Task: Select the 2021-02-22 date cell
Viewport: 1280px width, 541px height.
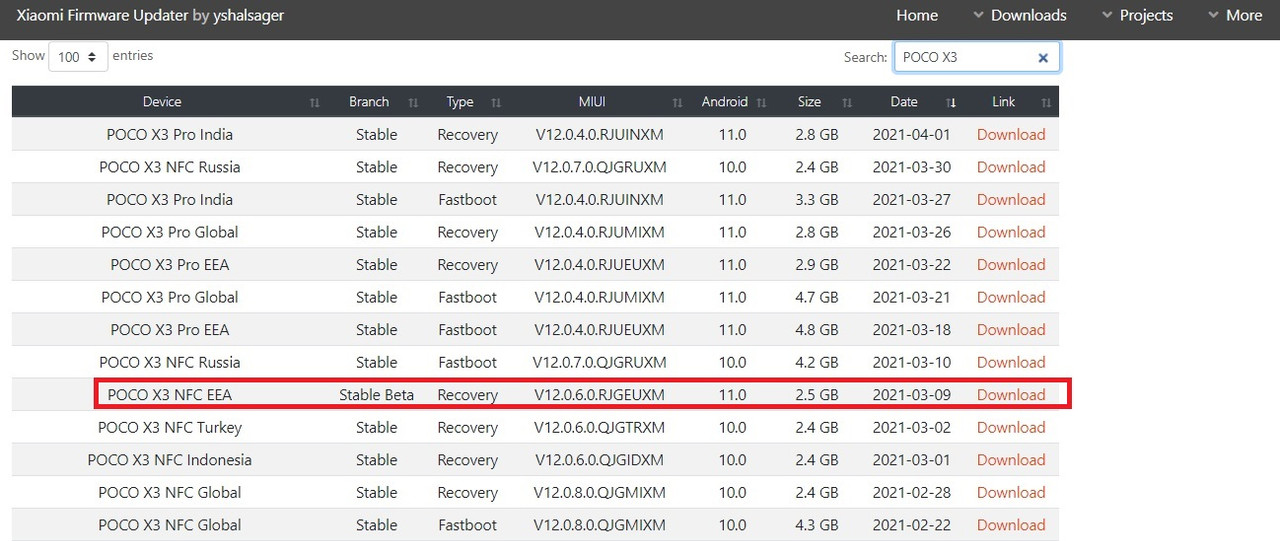Action: (912, 525)
